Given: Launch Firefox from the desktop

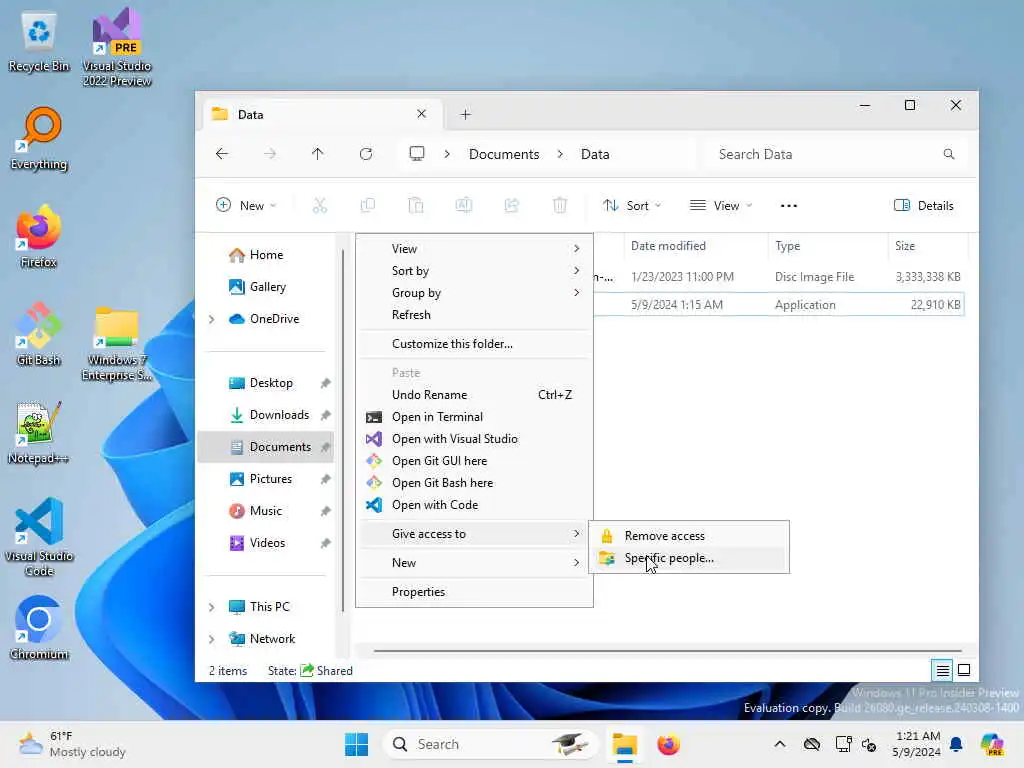Looking at the screenshot, I should [39, 236].
